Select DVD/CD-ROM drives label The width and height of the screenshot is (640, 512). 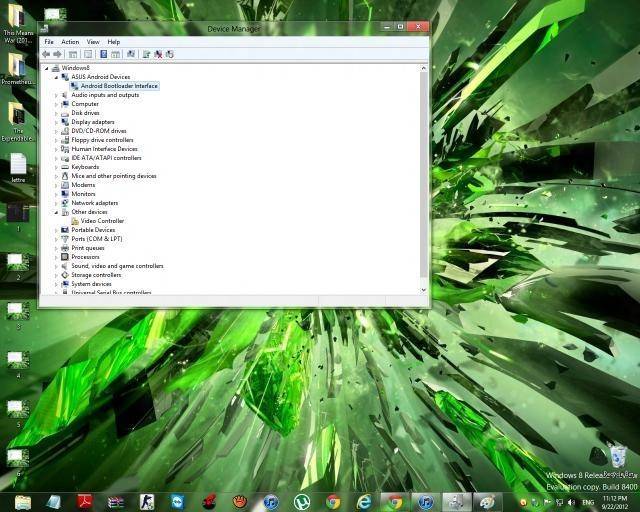coord(99,131)
